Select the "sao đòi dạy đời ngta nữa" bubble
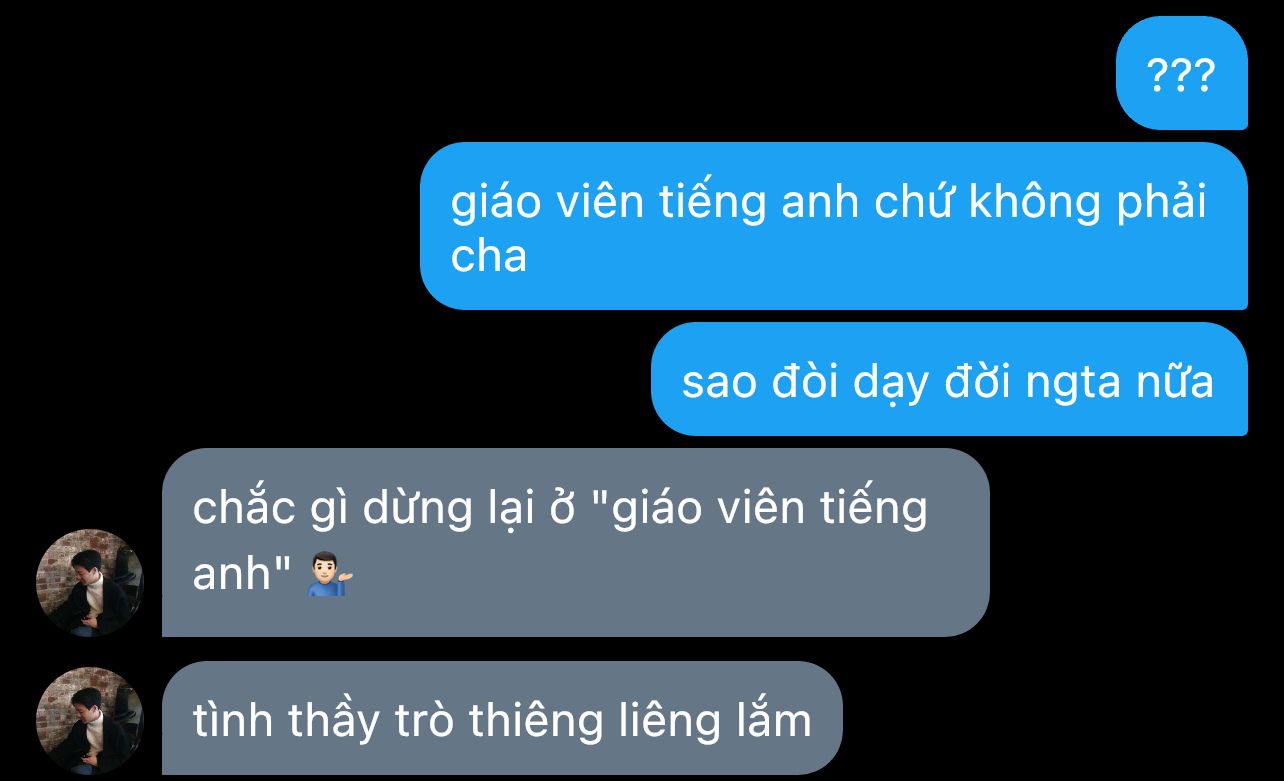 tap(949, 379)
